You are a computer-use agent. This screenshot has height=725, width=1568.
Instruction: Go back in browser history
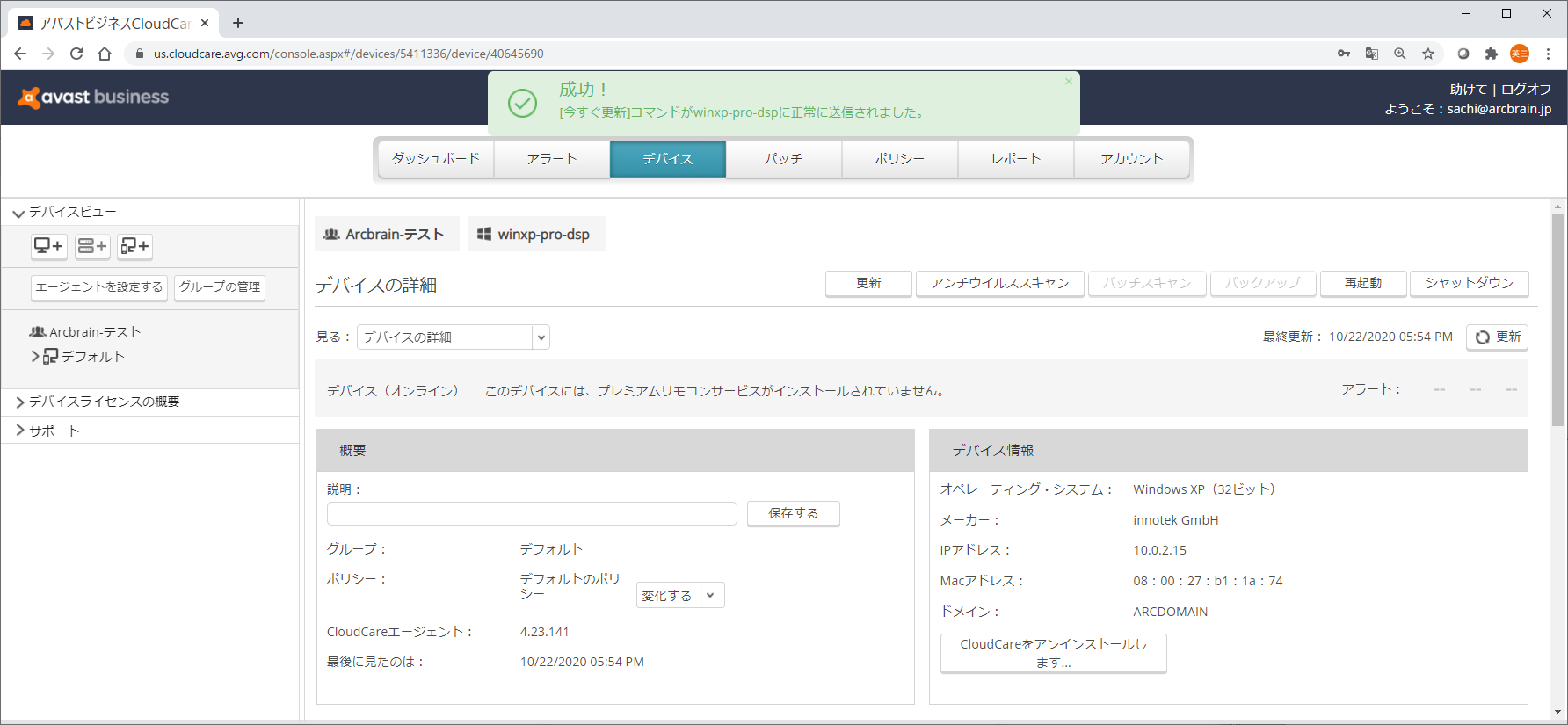20,54
